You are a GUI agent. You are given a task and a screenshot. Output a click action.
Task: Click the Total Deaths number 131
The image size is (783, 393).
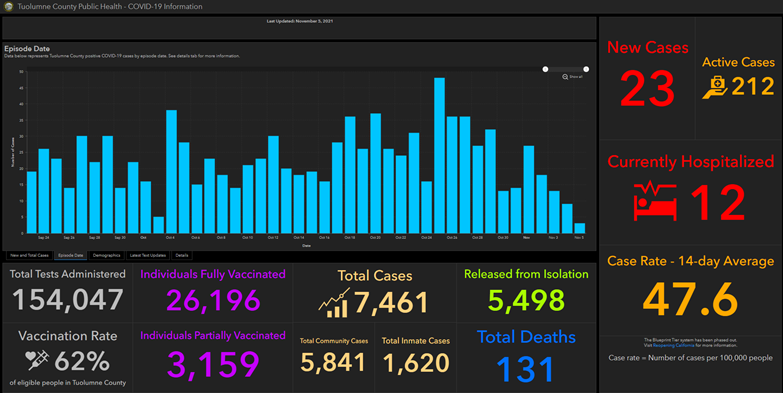click(x=526, y=370)
